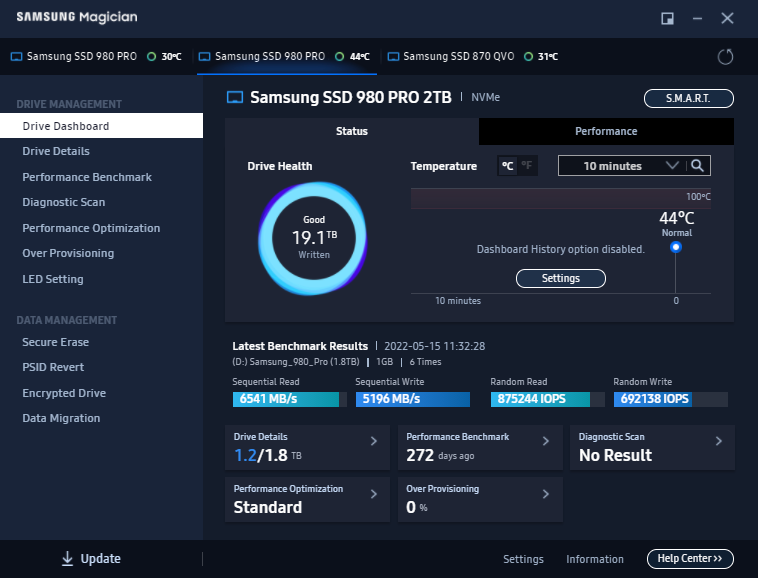The width and height of the screenshot is (758, 578).
Task: Click the green status circle next to 30°C
Action: 151,57
